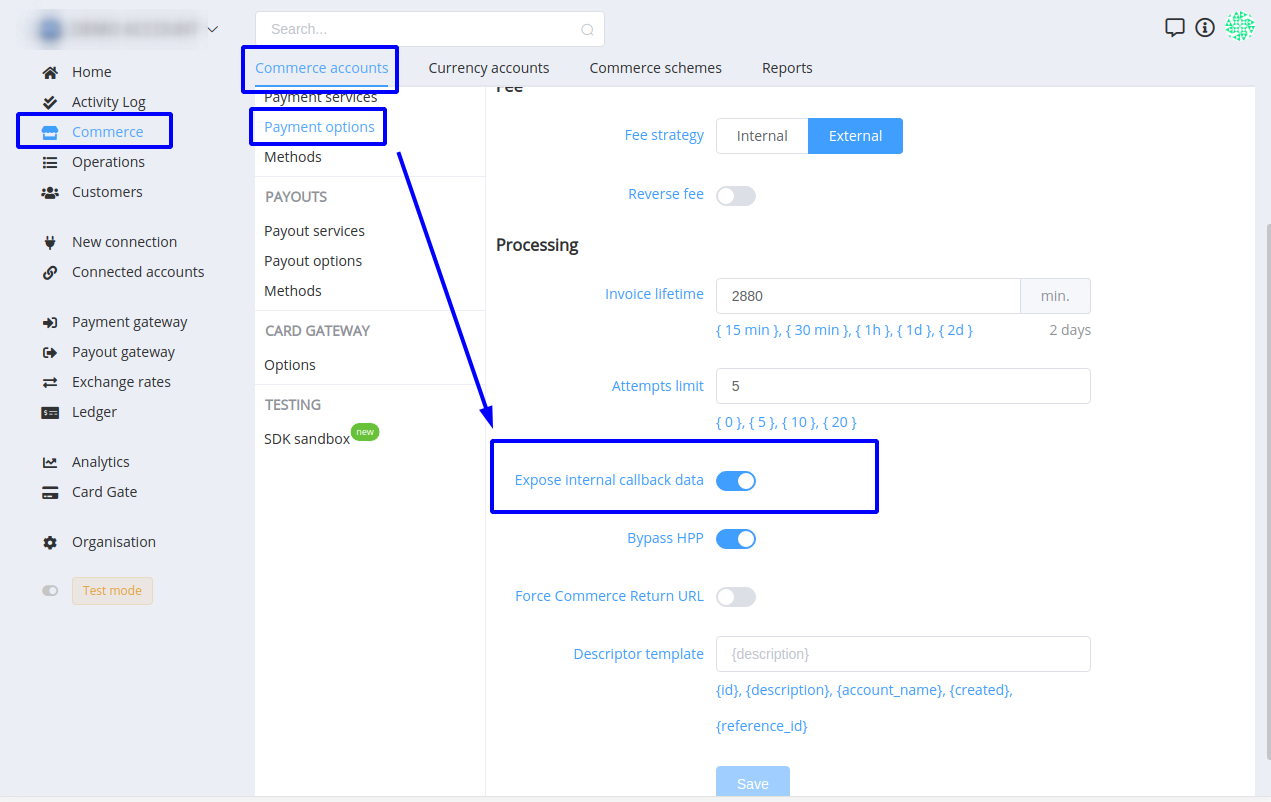Open Card Gateway Options item
The image size is (1271, 802).
pyautogui.click(x=290, y=365)
